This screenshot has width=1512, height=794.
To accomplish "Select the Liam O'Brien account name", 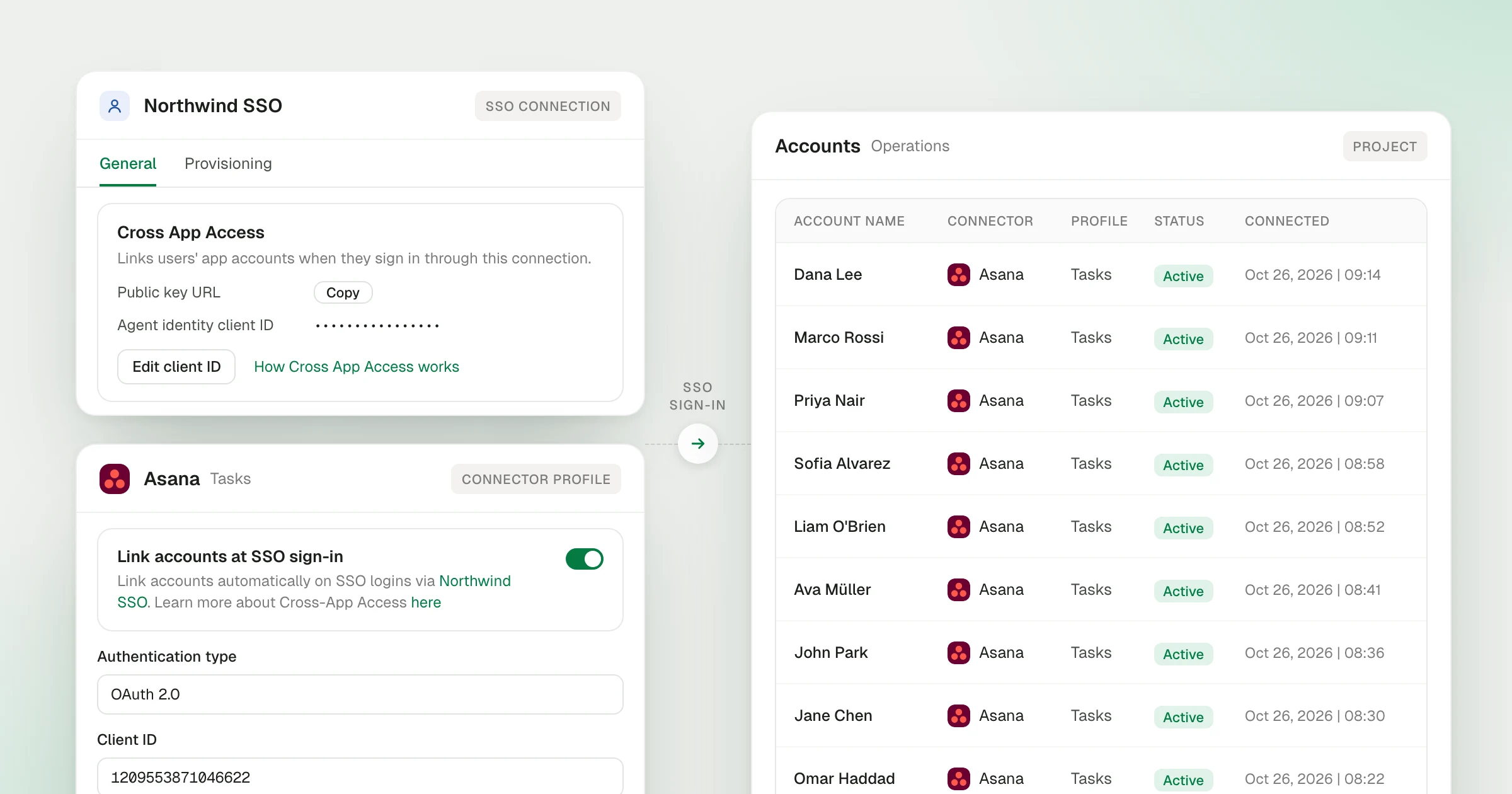I will tap(840, 527).
